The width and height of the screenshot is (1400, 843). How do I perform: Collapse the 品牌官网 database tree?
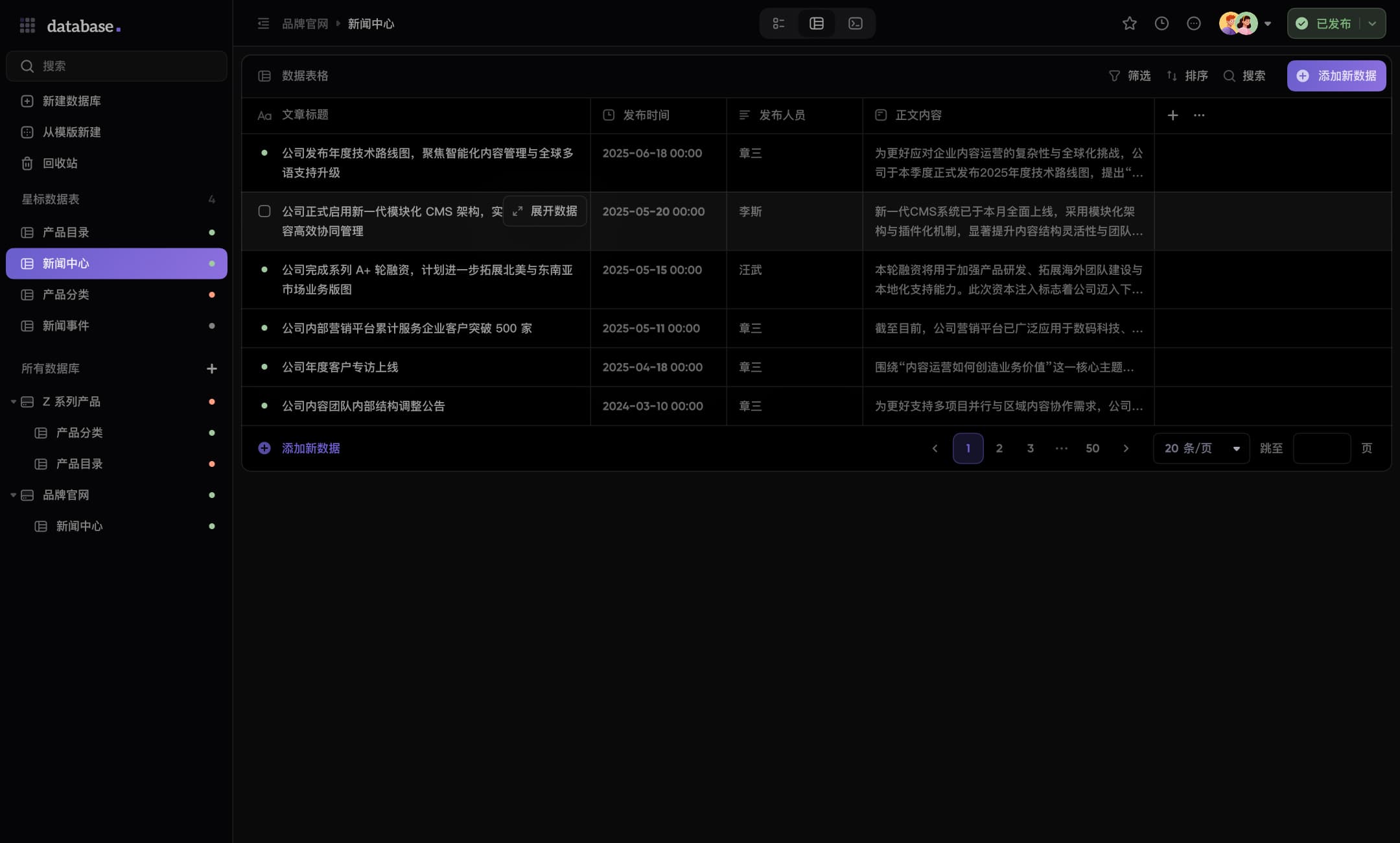pyautogui.click(x=13, y=495)
